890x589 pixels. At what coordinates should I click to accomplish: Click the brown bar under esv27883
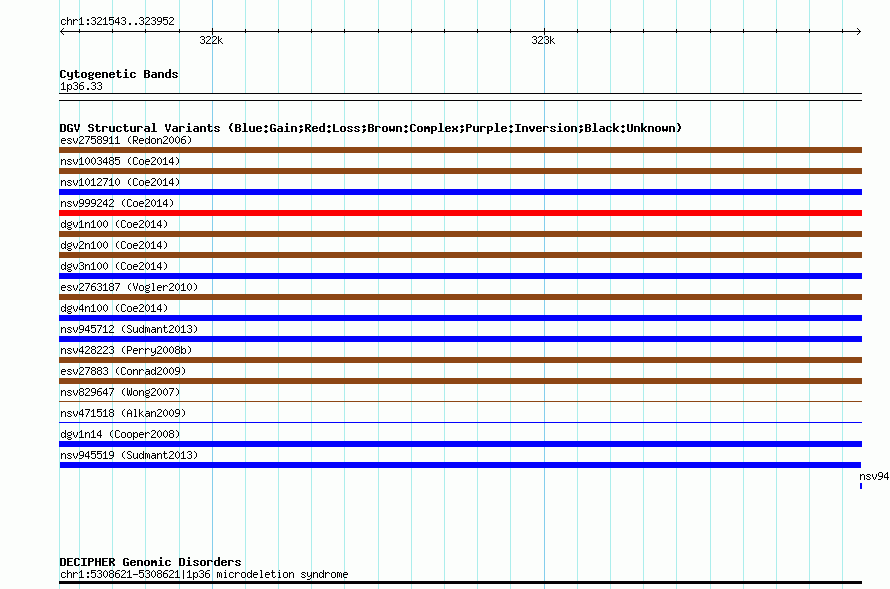click(x=460, y=381)
